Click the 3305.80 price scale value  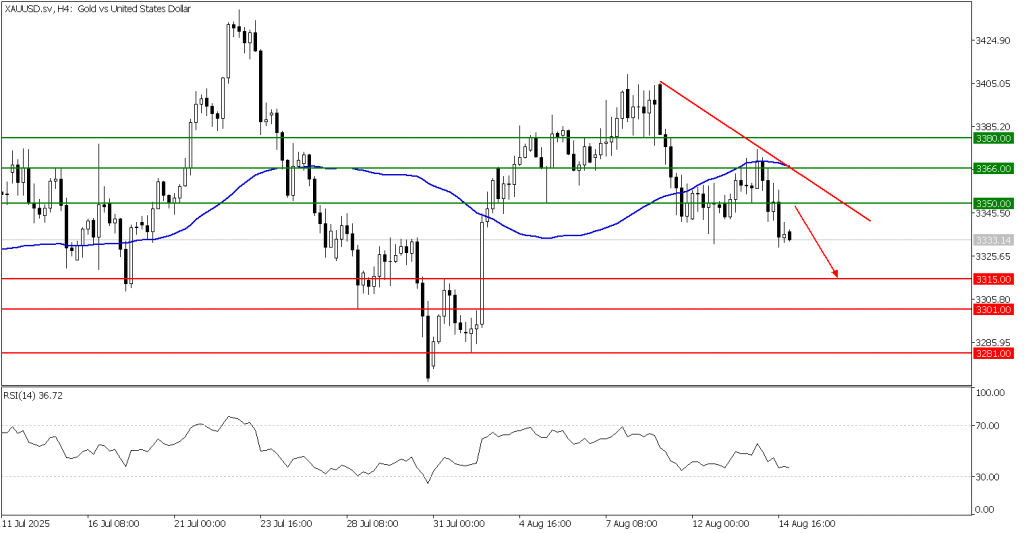[993, 299]
